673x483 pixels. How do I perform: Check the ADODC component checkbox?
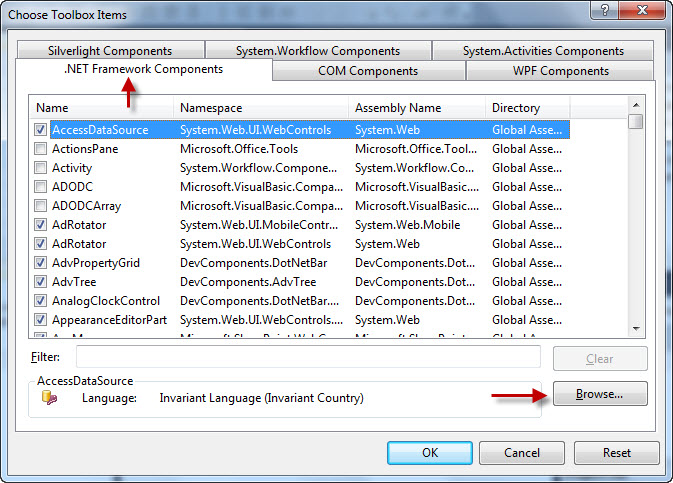coord(40,187)
